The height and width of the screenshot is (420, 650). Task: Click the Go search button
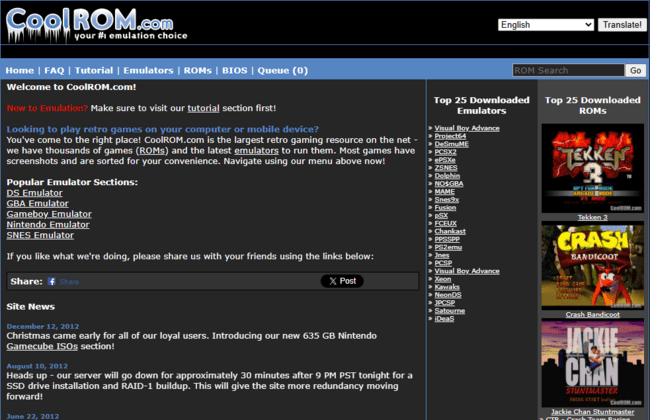634,70
